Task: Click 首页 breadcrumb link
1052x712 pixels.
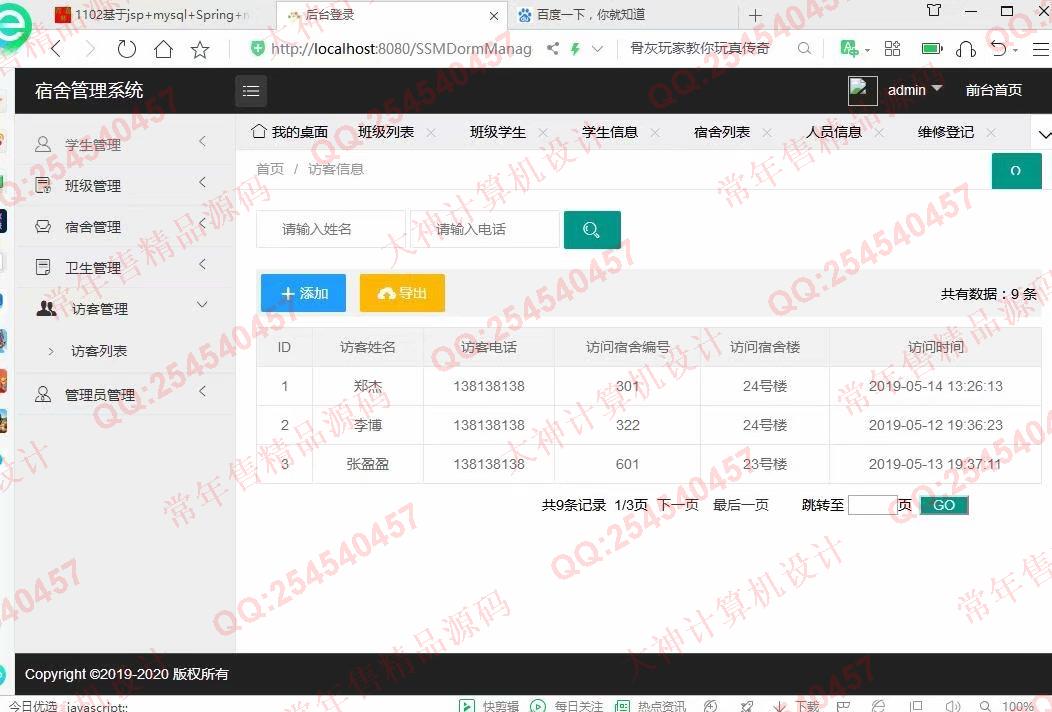Action: click(270, 169)
